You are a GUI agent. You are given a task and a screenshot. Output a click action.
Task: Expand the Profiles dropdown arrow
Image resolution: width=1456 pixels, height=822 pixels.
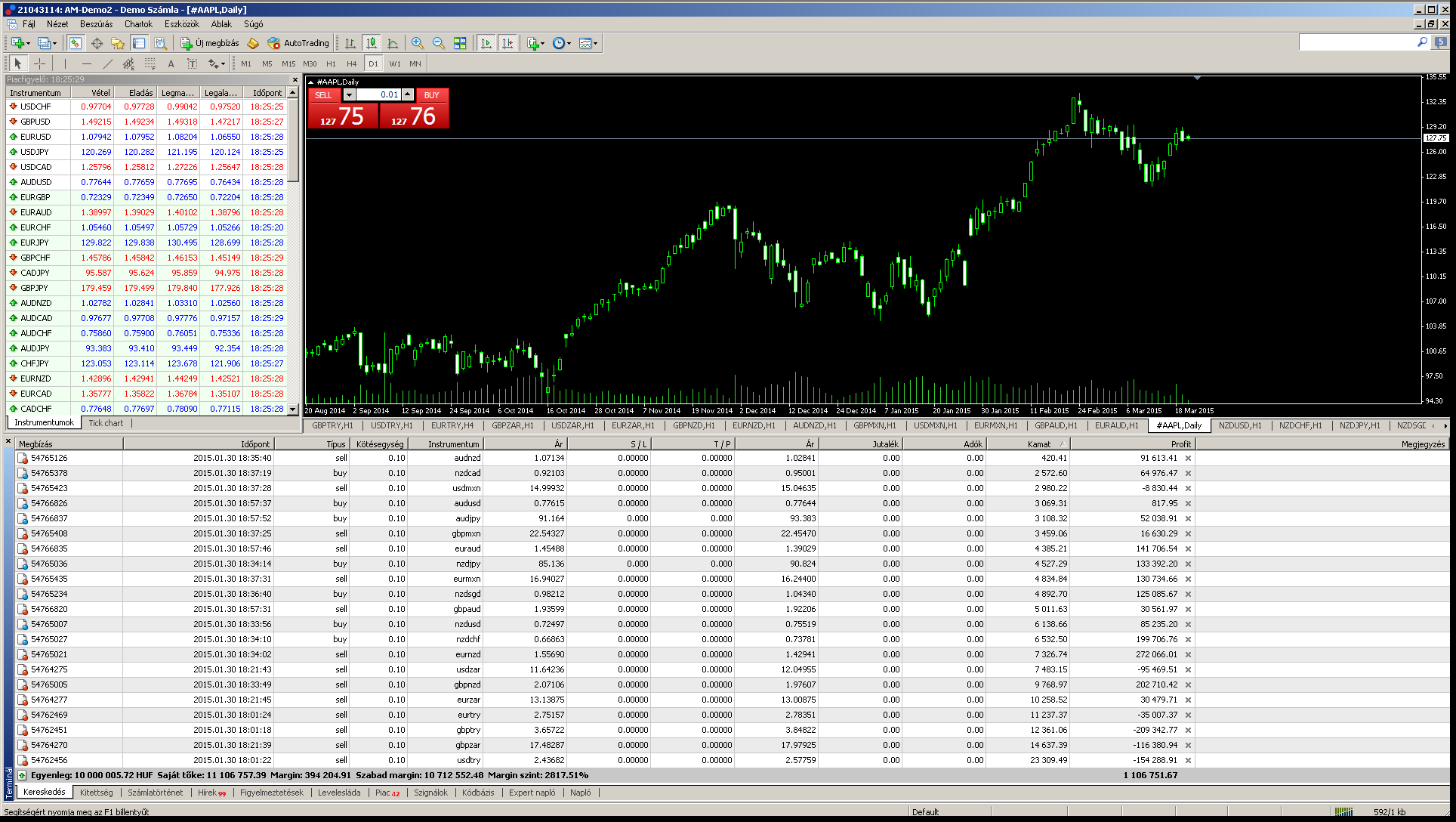click(x=54, y=43)
